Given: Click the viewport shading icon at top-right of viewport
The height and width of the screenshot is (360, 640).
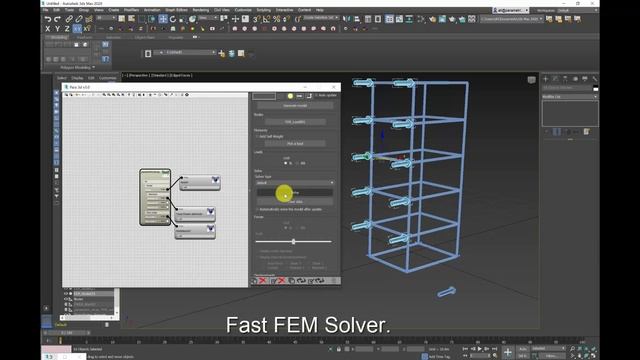Looking at the screenshot, I should 531,80.
